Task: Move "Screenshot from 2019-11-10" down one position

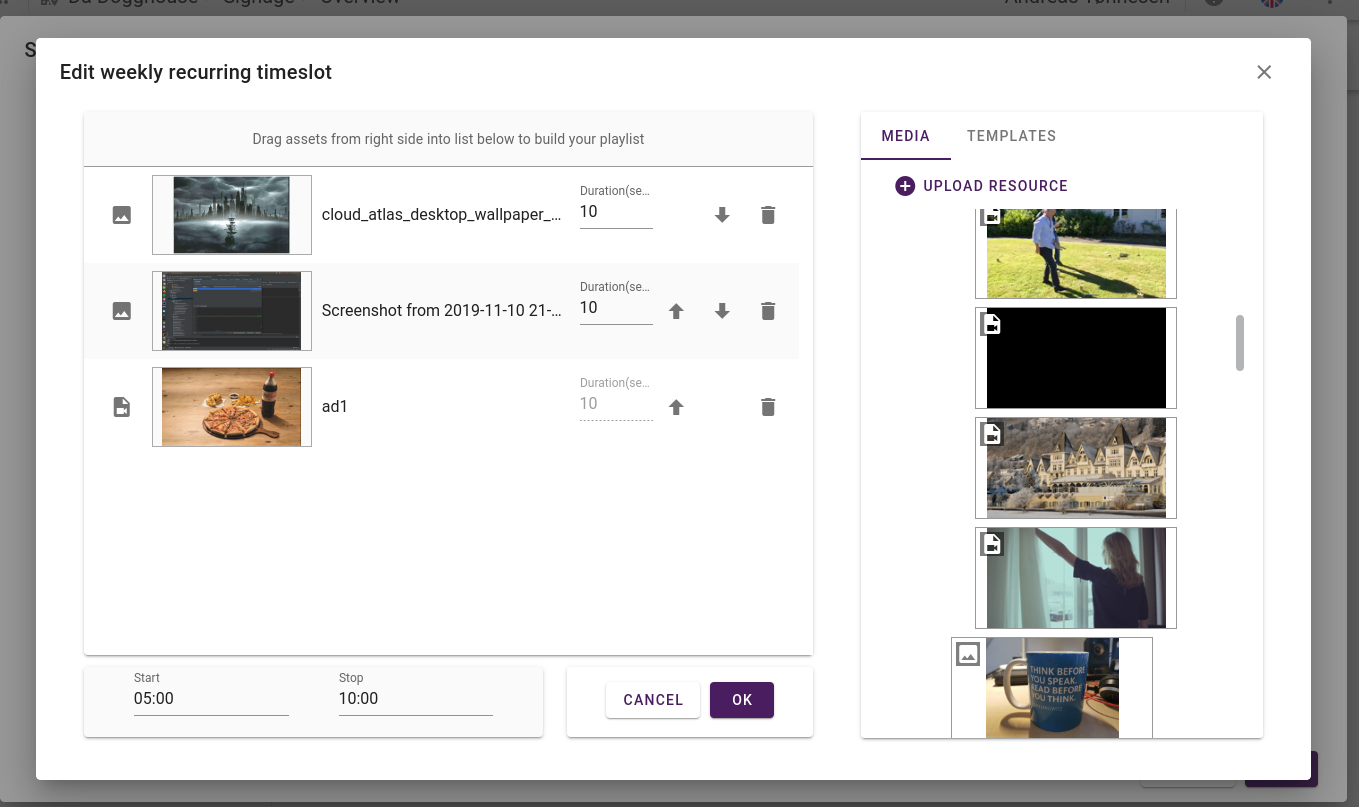Action: [722, 311]
